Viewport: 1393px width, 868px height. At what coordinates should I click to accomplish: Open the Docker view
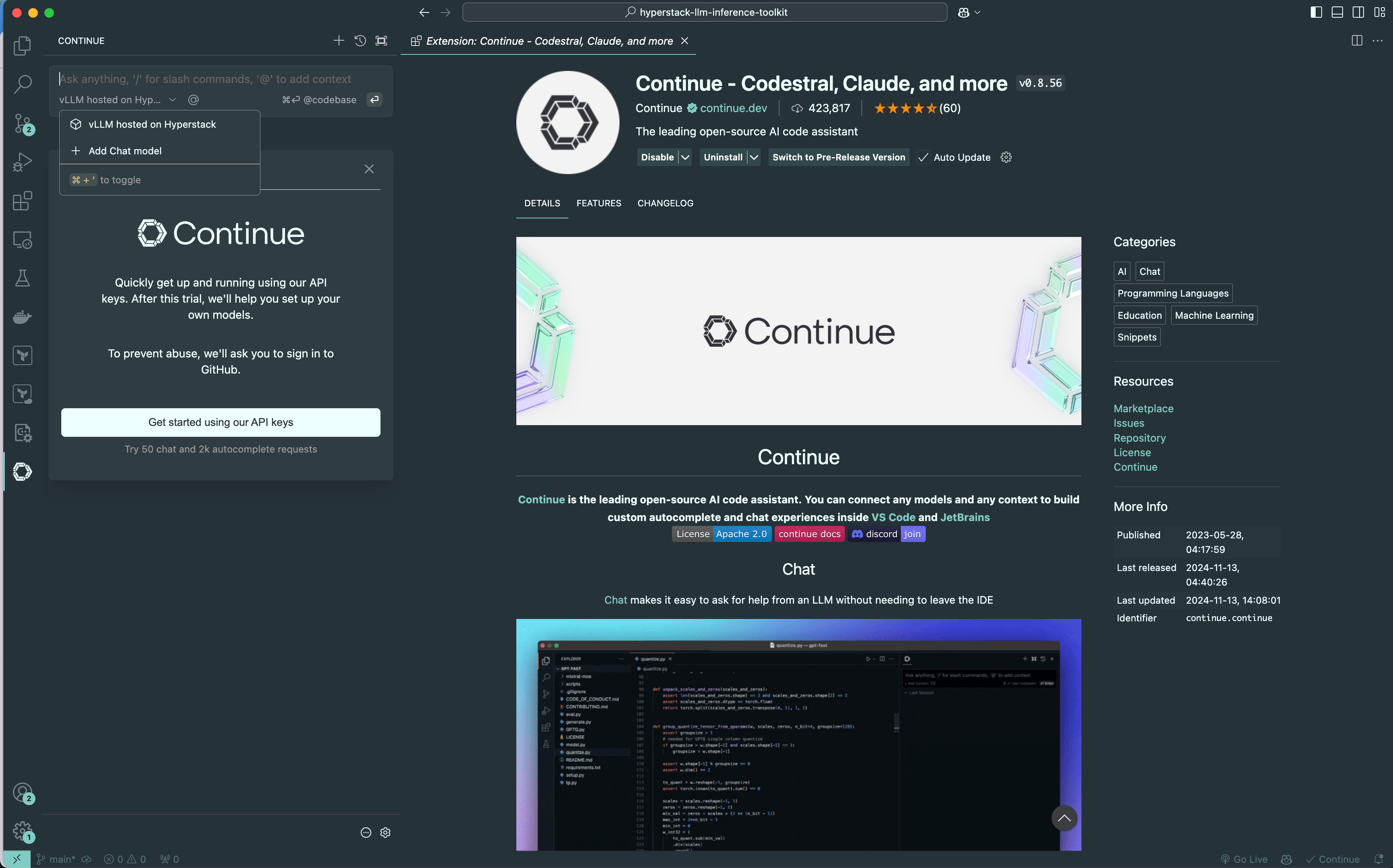23,316
